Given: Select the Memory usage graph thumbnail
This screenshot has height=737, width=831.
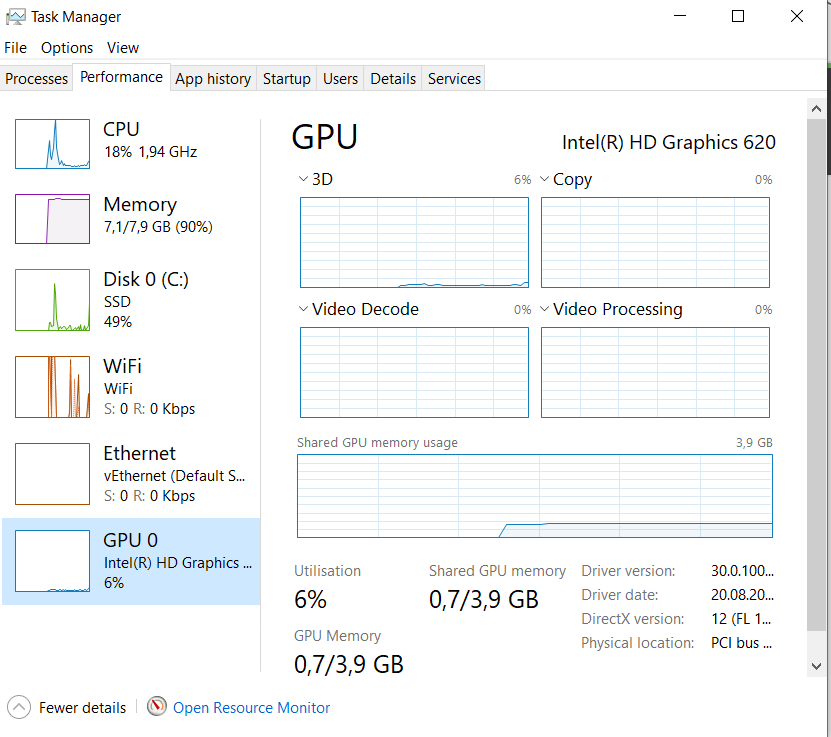Looking at the screenshot, I should 52,219.
